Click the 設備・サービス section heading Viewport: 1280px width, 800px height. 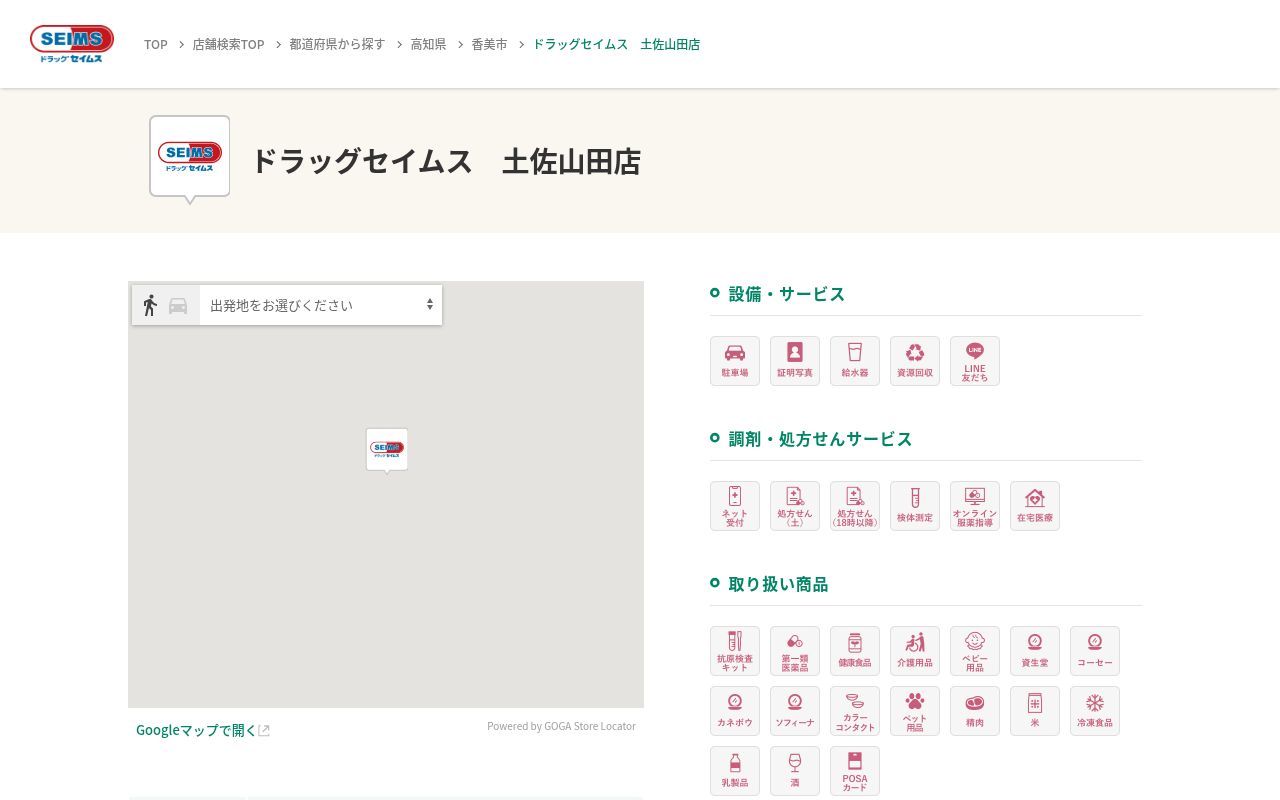(787, 293)
